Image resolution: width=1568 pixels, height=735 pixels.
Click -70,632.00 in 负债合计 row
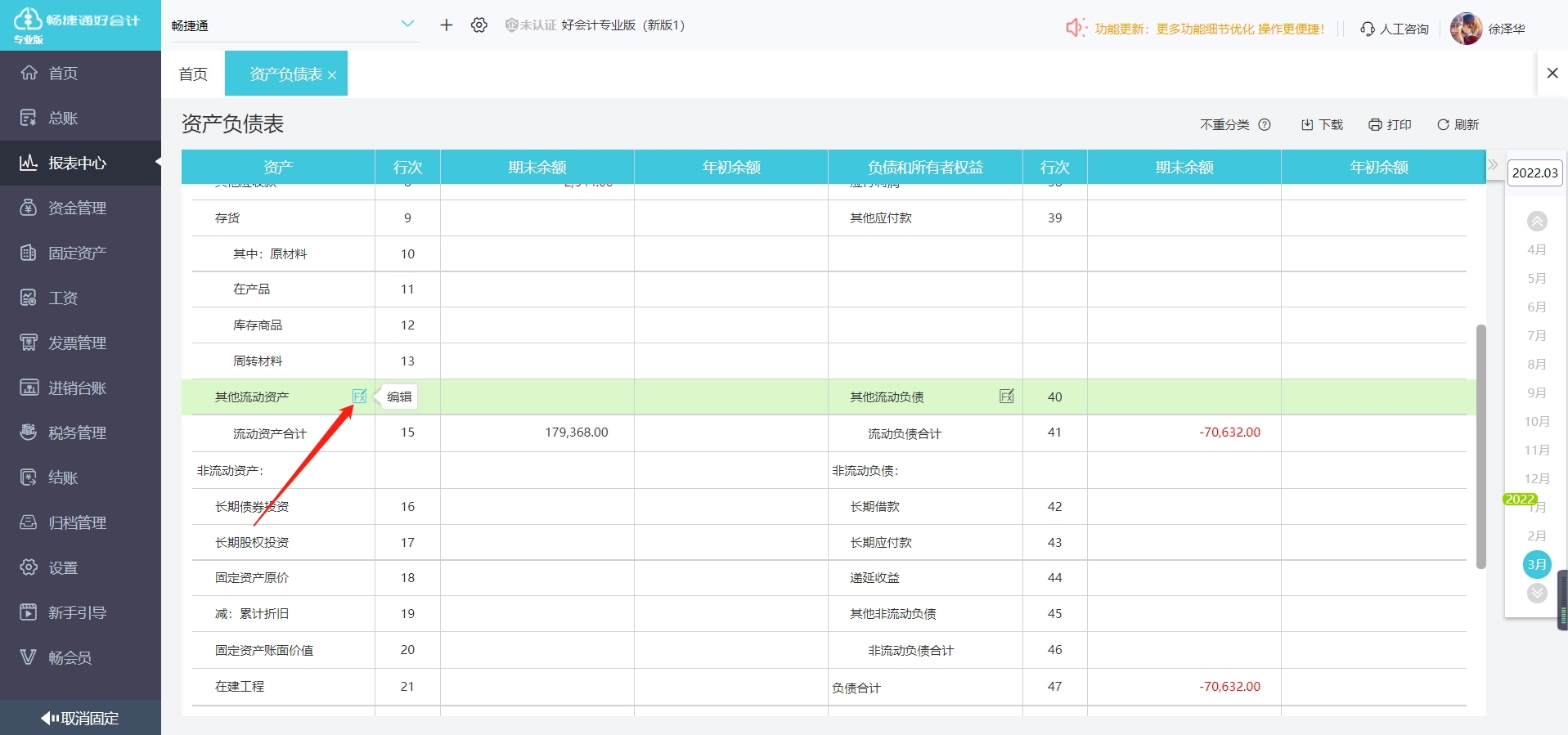1229,686
